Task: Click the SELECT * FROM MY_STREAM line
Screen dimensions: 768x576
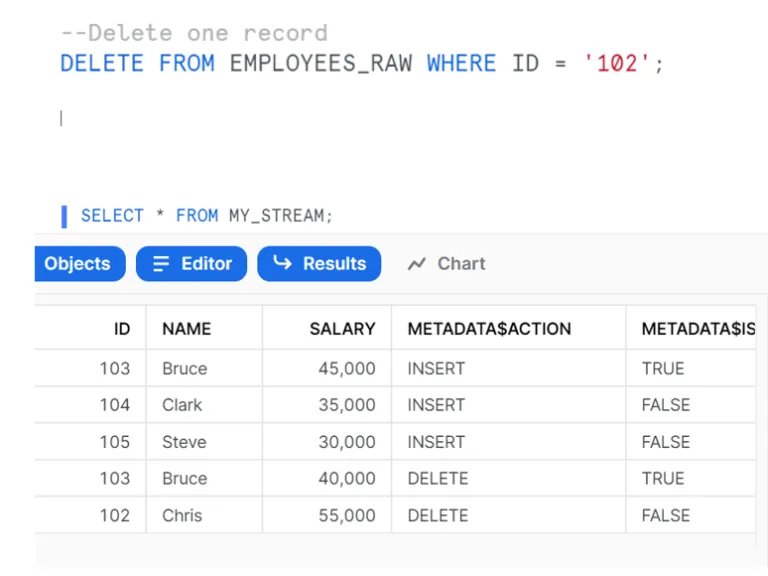Action: [206, 216]
